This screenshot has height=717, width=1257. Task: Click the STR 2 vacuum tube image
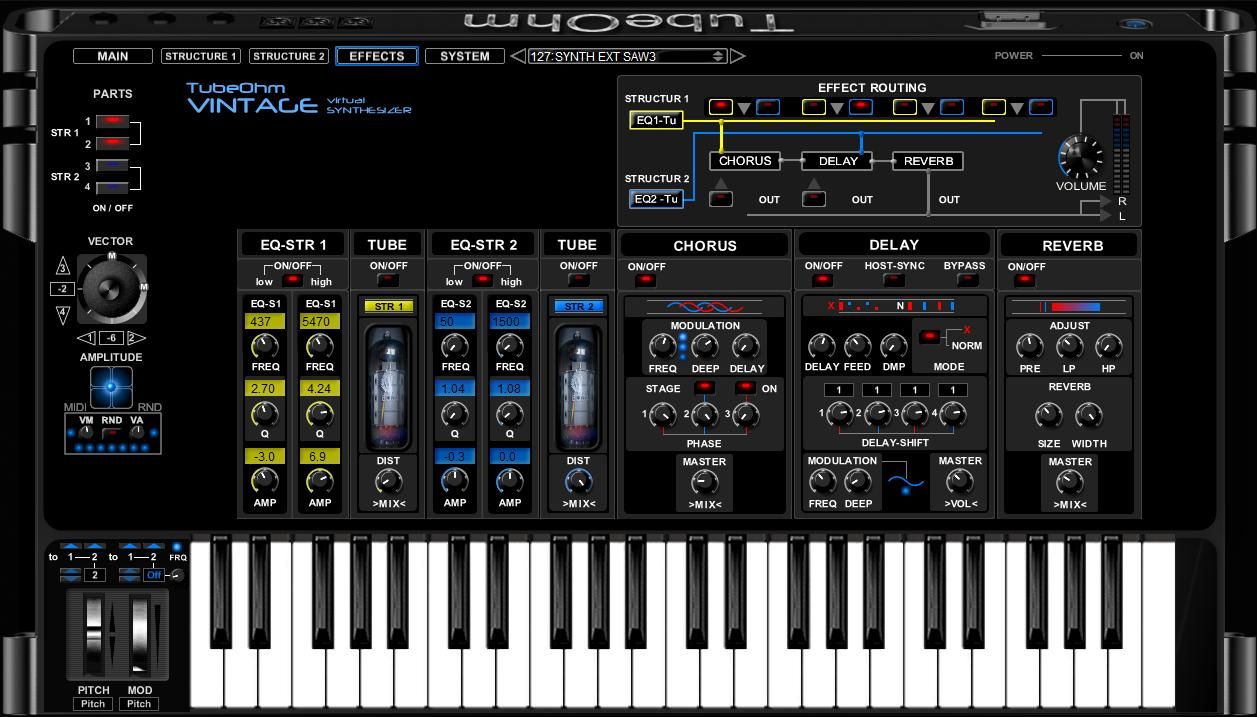[x=578, y=386]
